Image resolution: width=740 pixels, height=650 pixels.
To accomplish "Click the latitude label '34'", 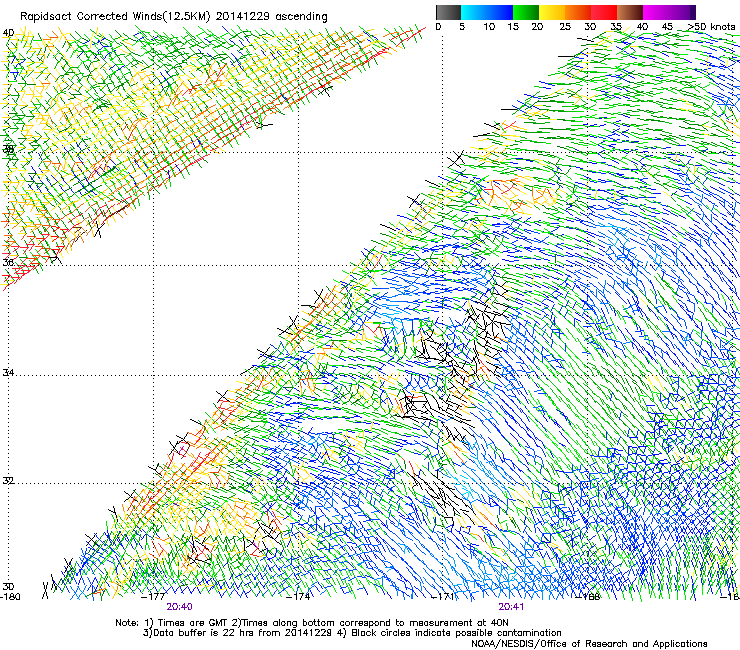I will (x=8, y=372).
